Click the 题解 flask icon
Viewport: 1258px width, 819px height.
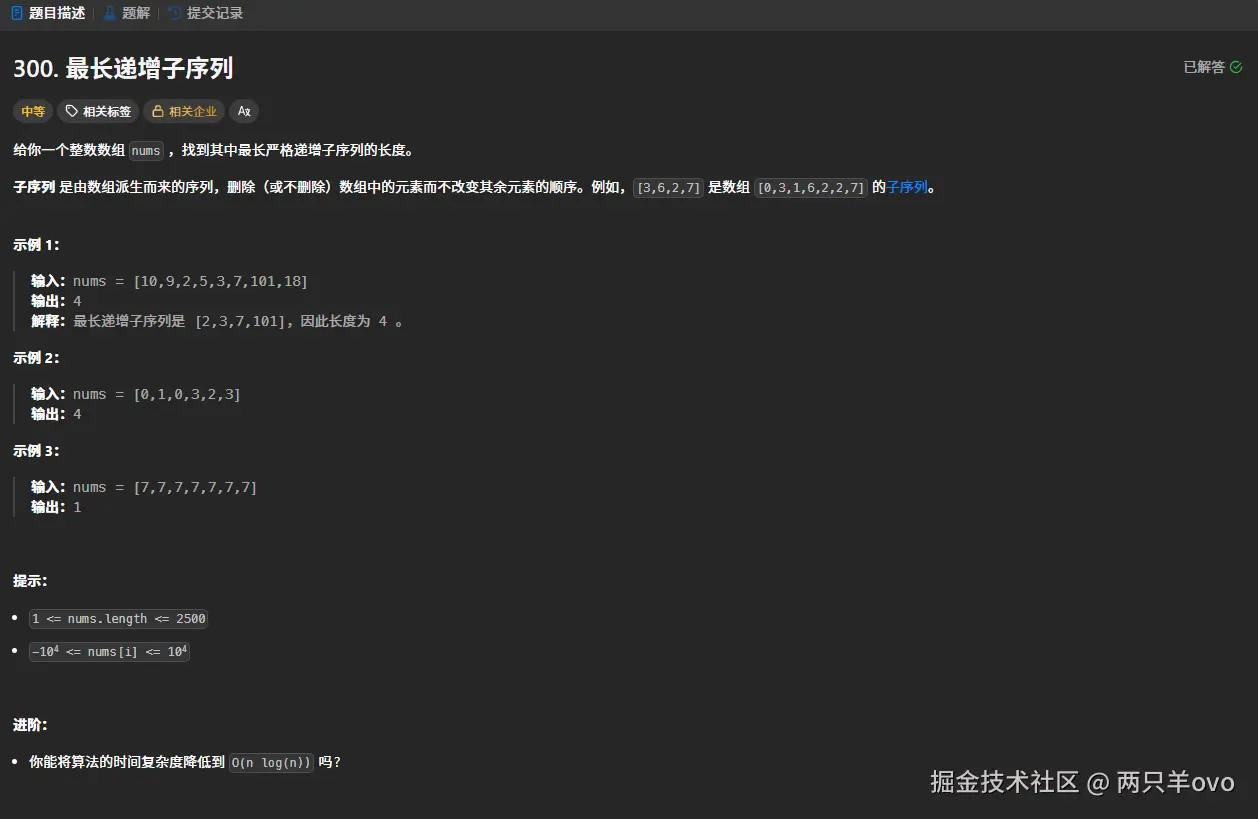click(110, 13)
